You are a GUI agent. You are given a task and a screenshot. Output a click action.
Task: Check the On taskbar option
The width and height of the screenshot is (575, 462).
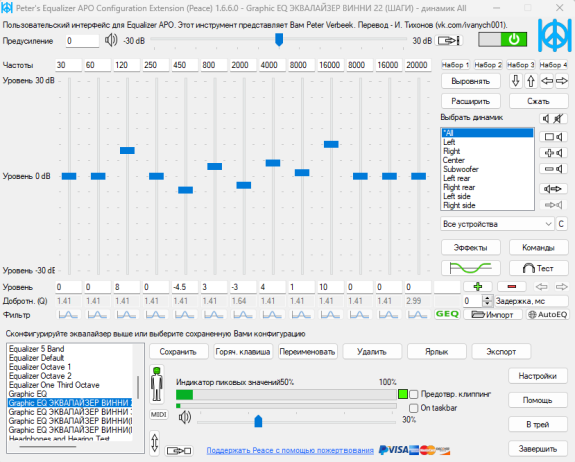tap(414, 408)
